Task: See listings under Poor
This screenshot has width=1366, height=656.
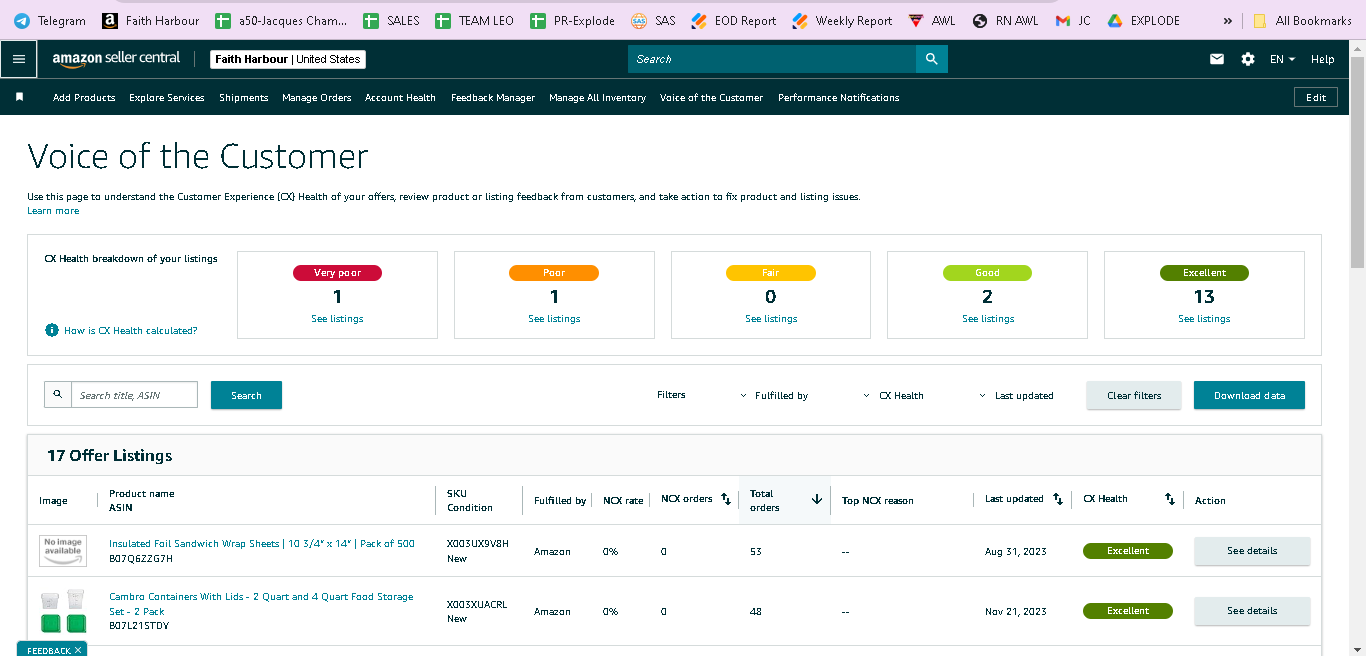Action: pyautogui.click(x=554, y=319)
